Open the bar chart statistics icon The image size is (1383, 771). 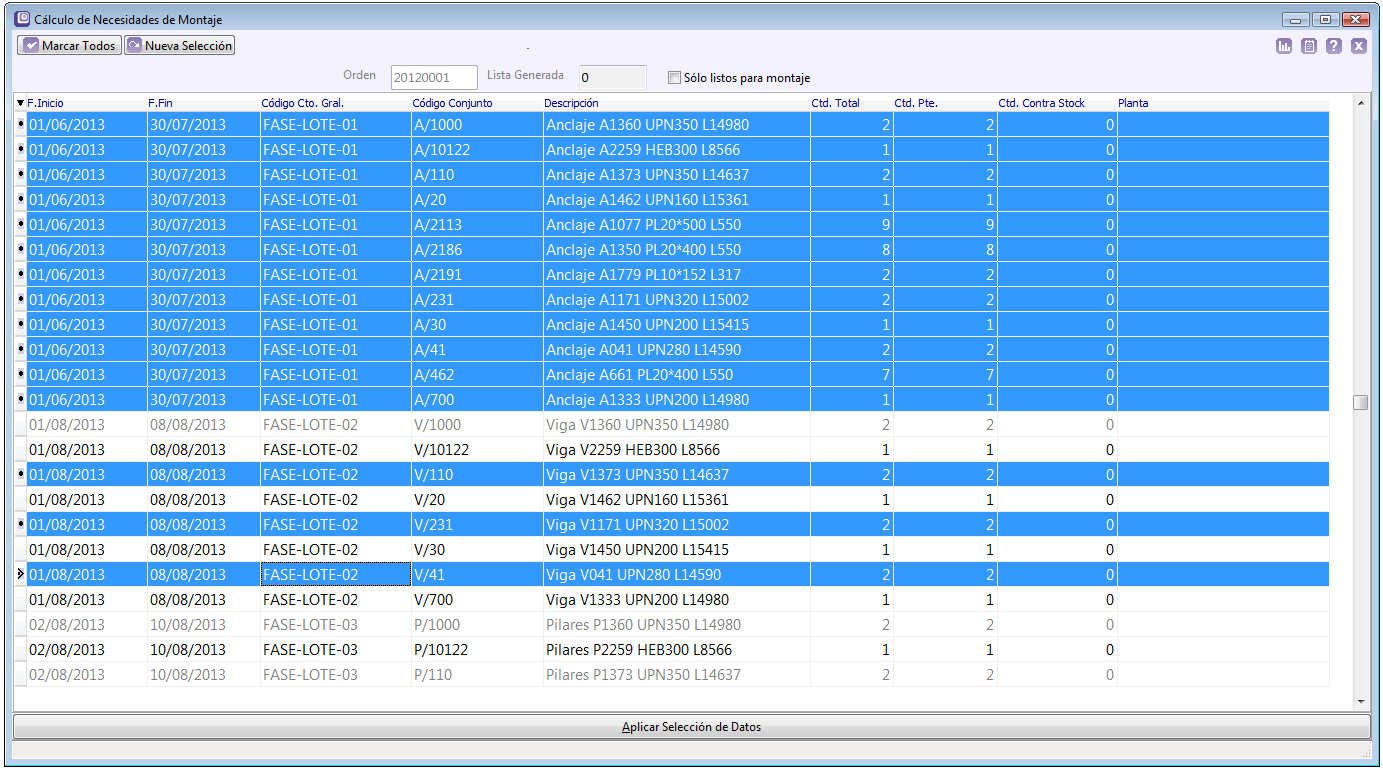tap(1284, 46)
